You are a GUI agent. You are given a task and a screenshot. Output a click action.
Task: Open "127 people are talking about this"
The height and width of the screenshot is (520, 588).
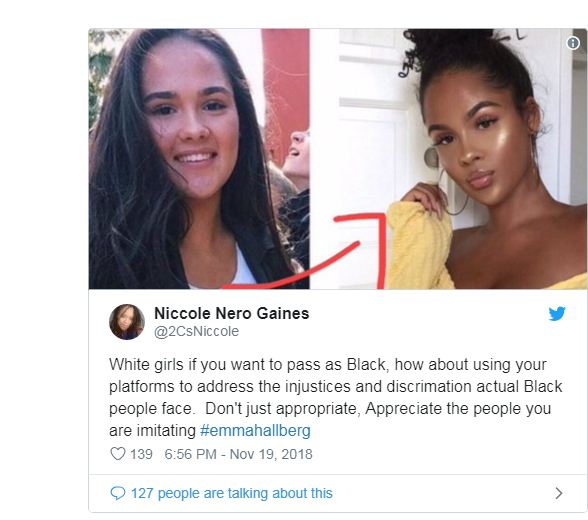[x=232, y=493]
